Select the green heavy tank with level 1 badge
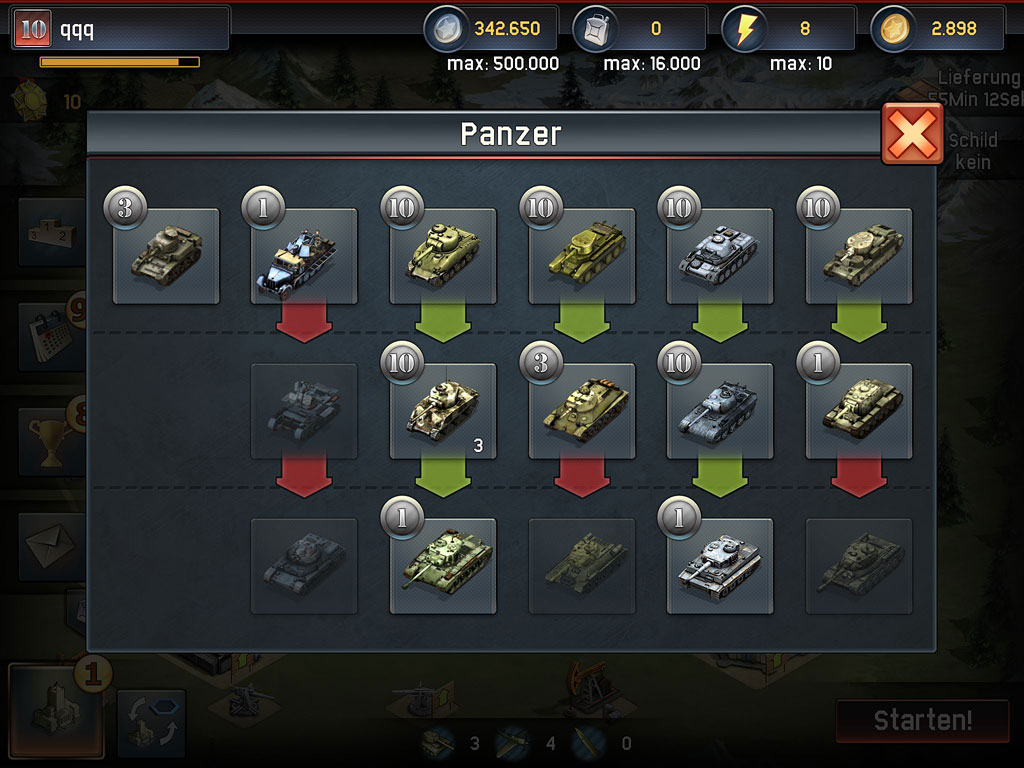The height and width of the screenshot is (768, 1024). click(443, 566)
